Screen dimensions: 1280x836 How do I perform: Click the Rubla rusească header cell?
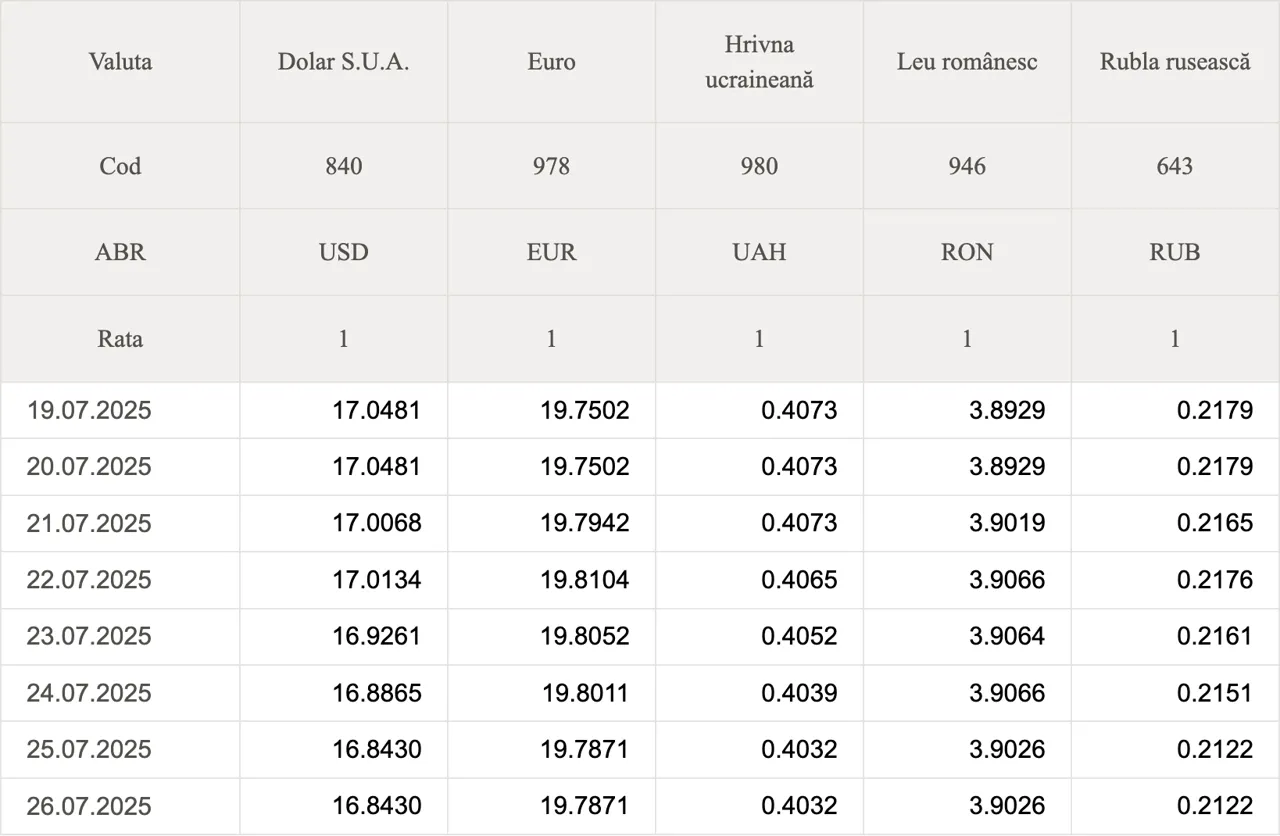[x=1175, y=62]
